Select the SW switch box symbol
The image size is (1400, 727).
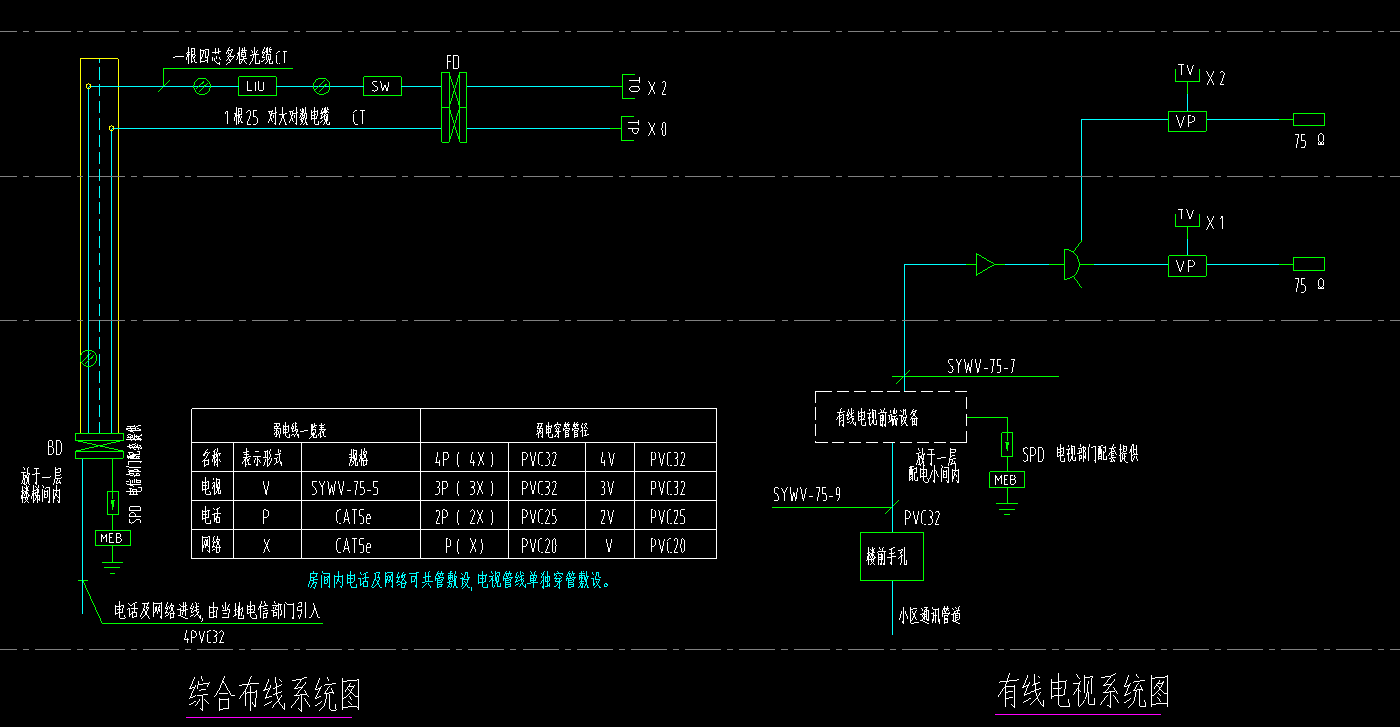click(x=381, y=87)
